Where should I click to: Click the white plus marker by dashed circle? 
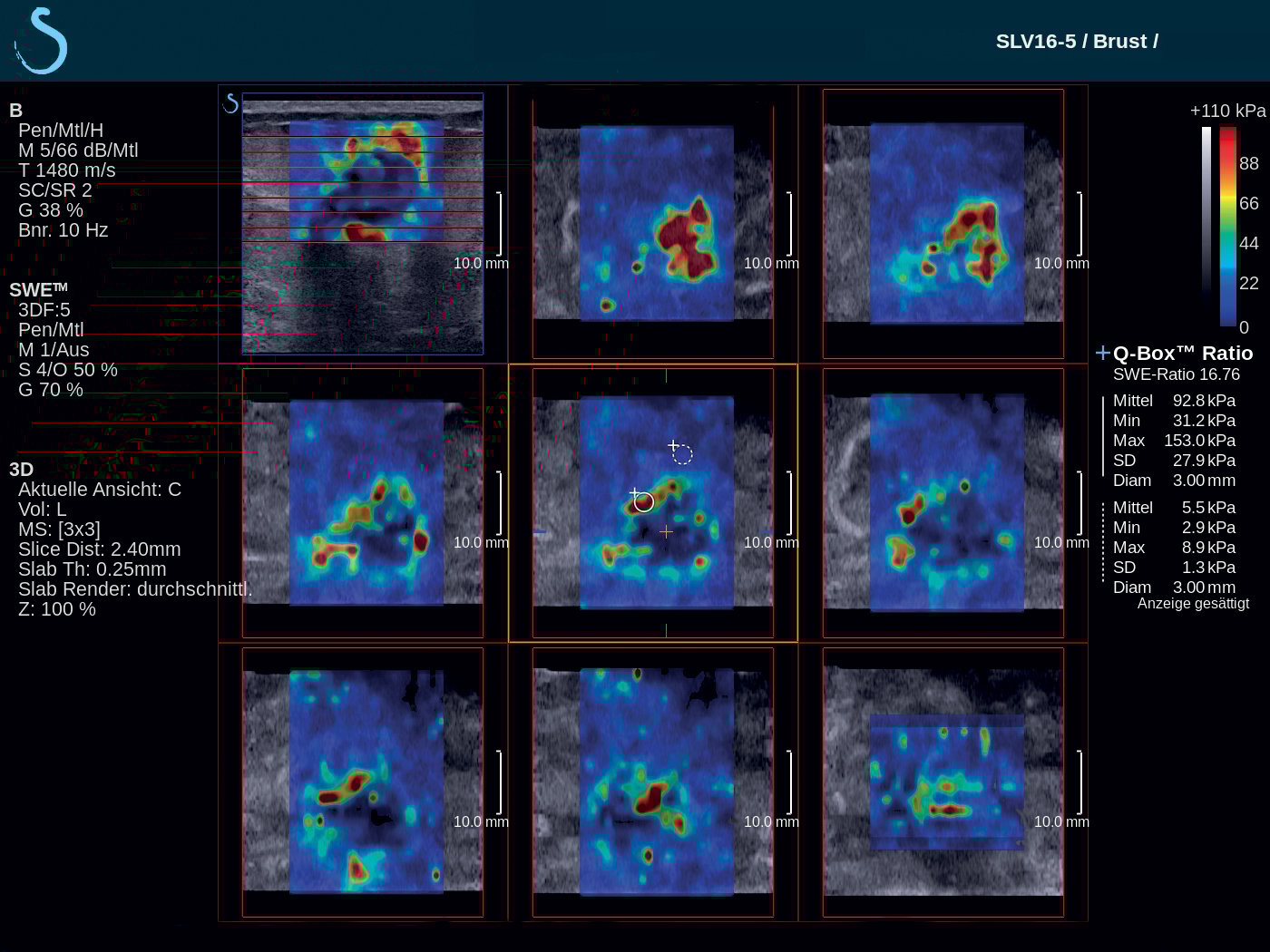[673, 444]
